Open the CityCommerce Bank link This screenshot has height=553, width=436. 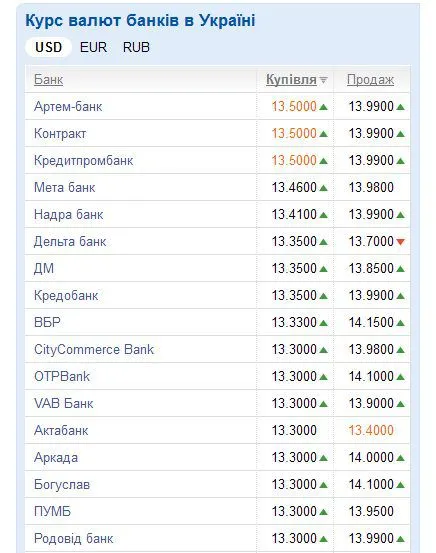click(x=94, y=350)
